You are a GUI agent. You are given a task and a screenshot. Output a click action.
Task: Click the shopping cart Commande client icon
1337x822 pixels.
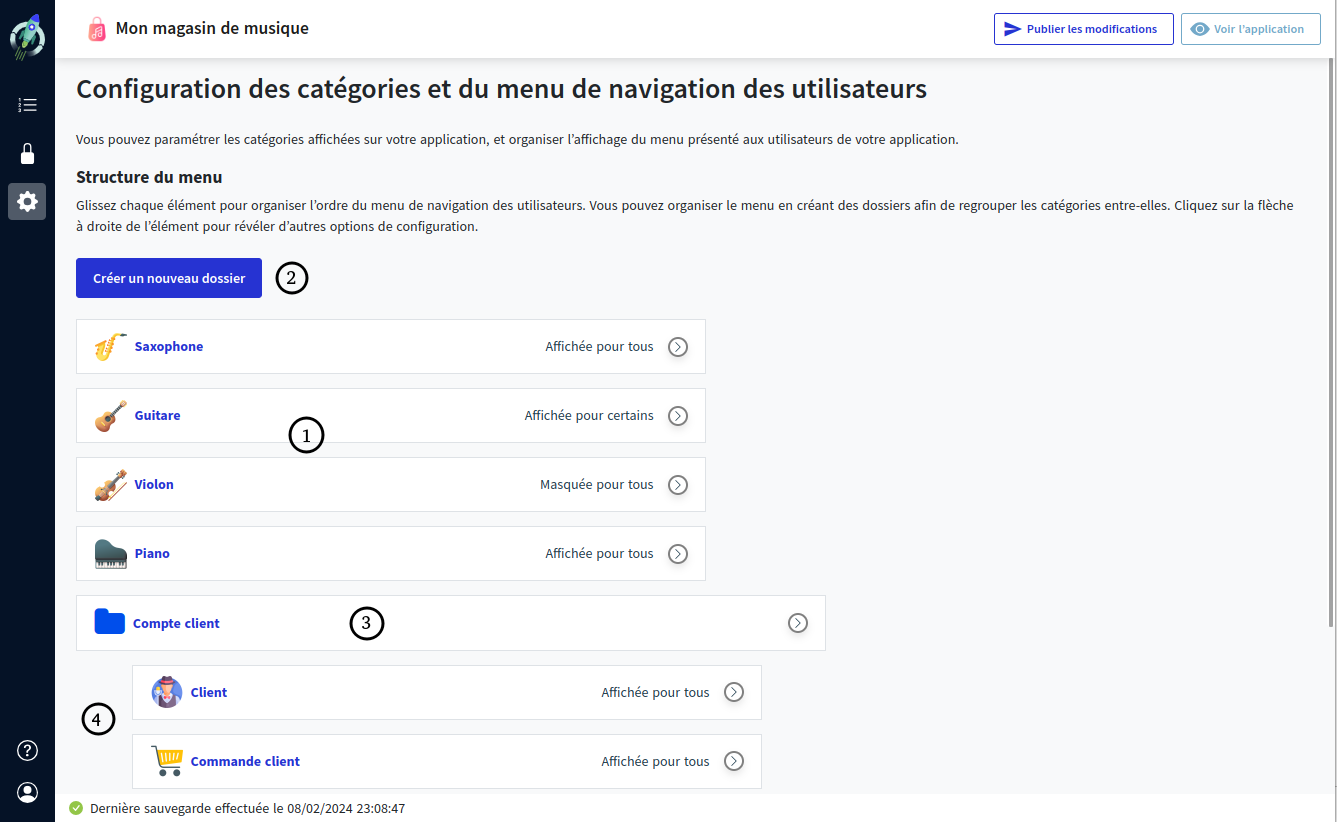tap(167, 761)
